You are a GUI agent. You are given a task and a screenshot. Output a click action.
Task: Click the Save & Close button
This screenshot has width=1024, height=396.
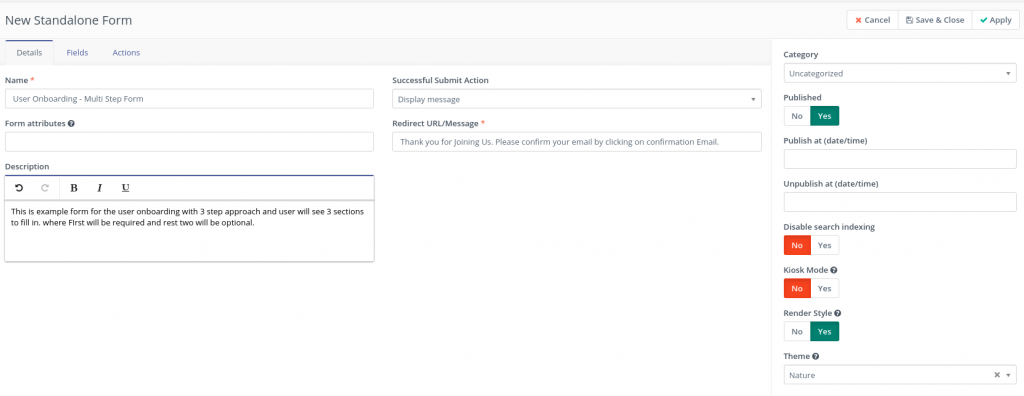tap(935, 20)
